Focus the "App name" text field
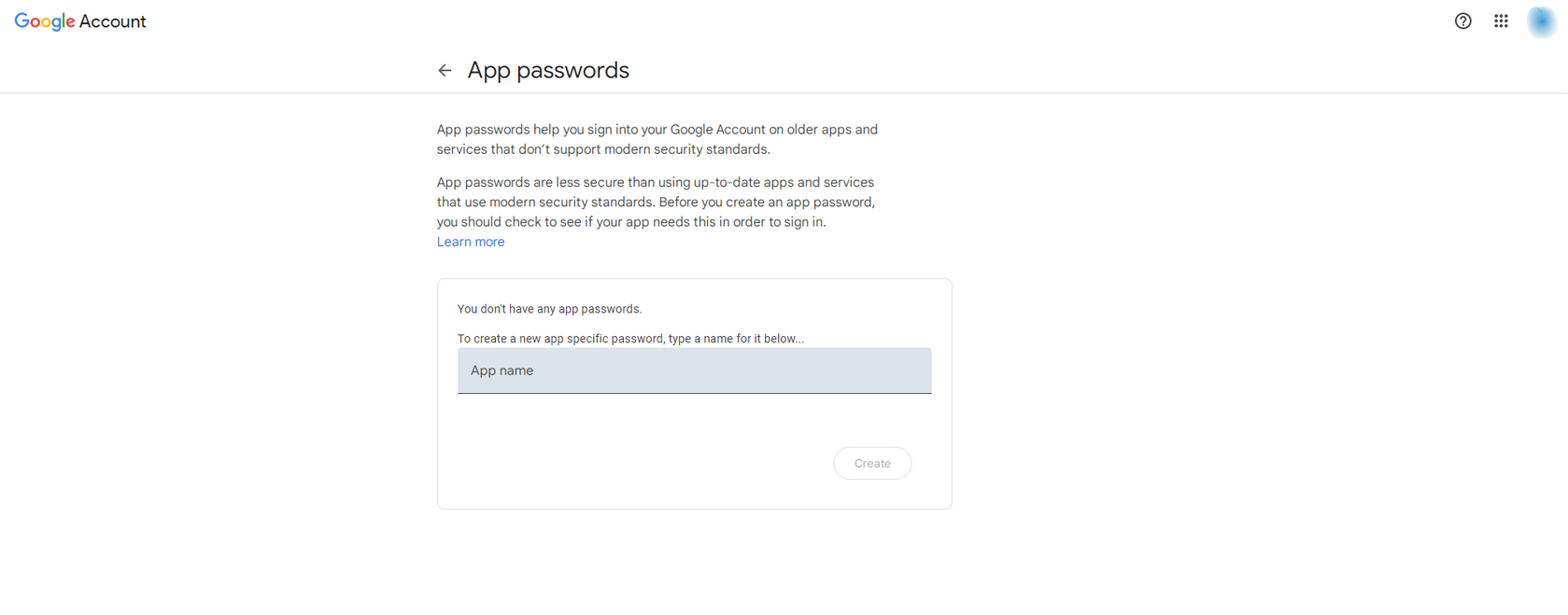This screenshot has height=615, width=1568. (x=694, y=370)
